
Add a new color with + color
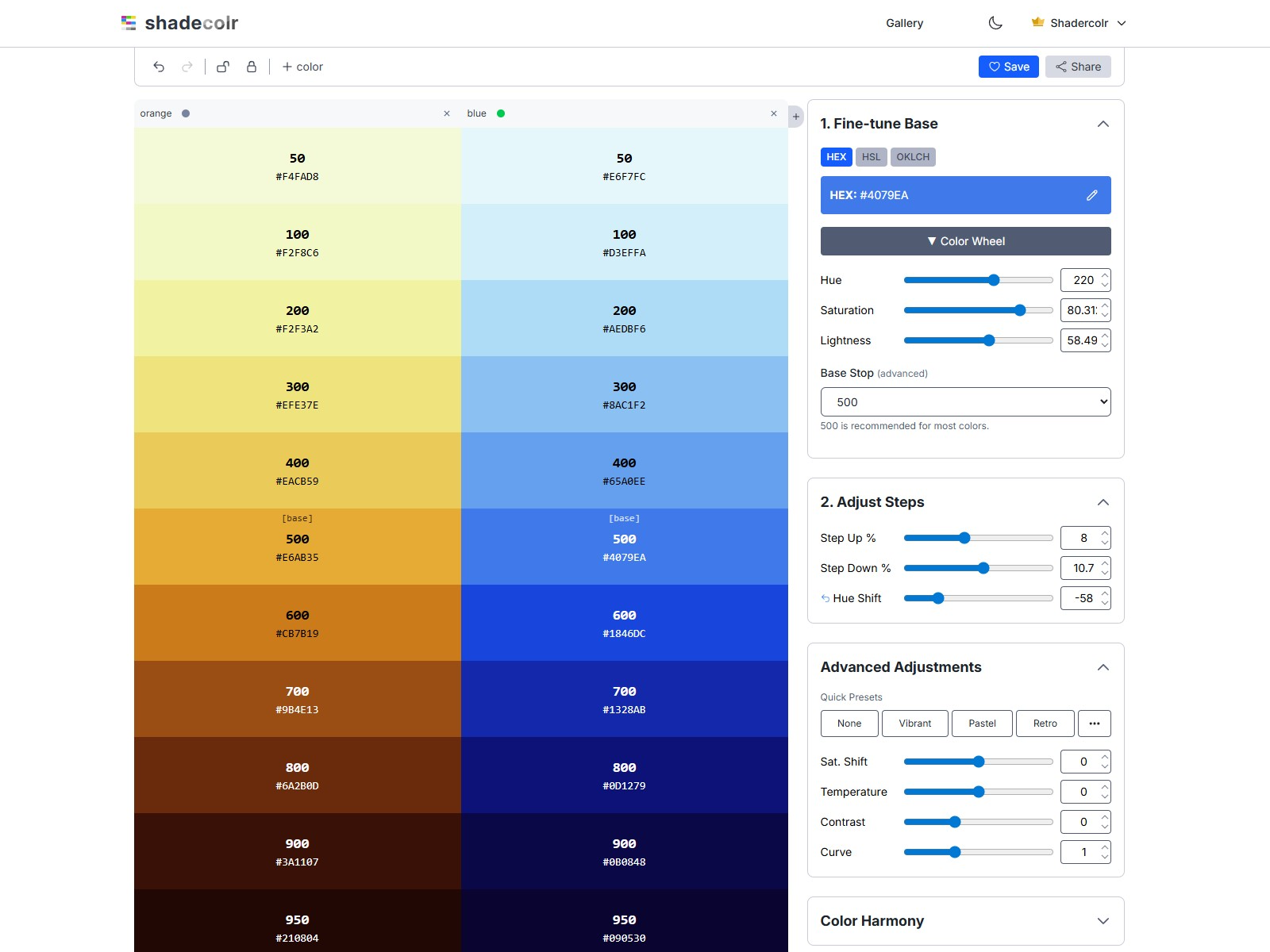pyautogui.click(x=302, y=67)
